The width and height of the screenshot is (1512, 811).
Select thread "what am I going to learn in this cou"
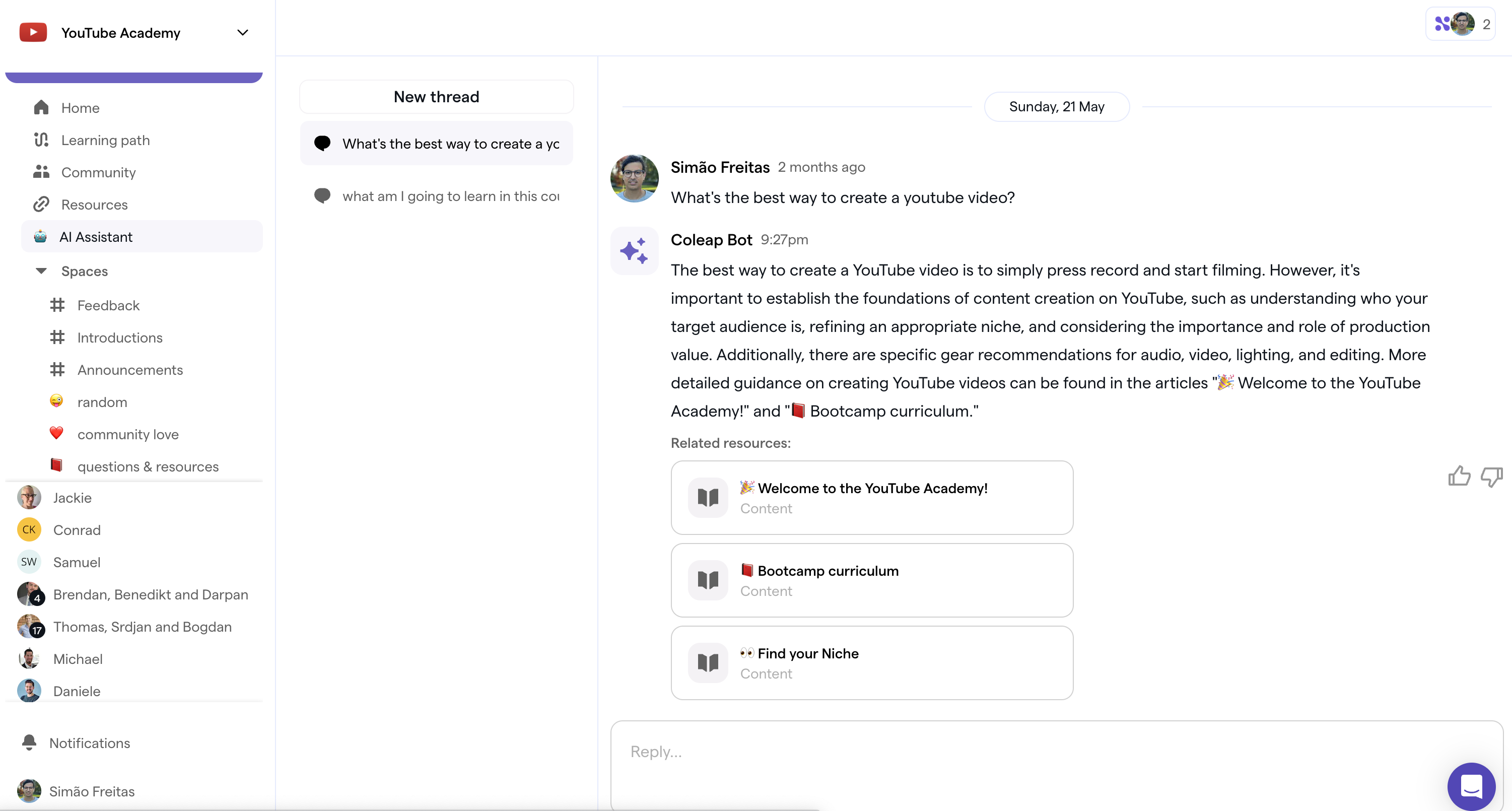(437, 196)
